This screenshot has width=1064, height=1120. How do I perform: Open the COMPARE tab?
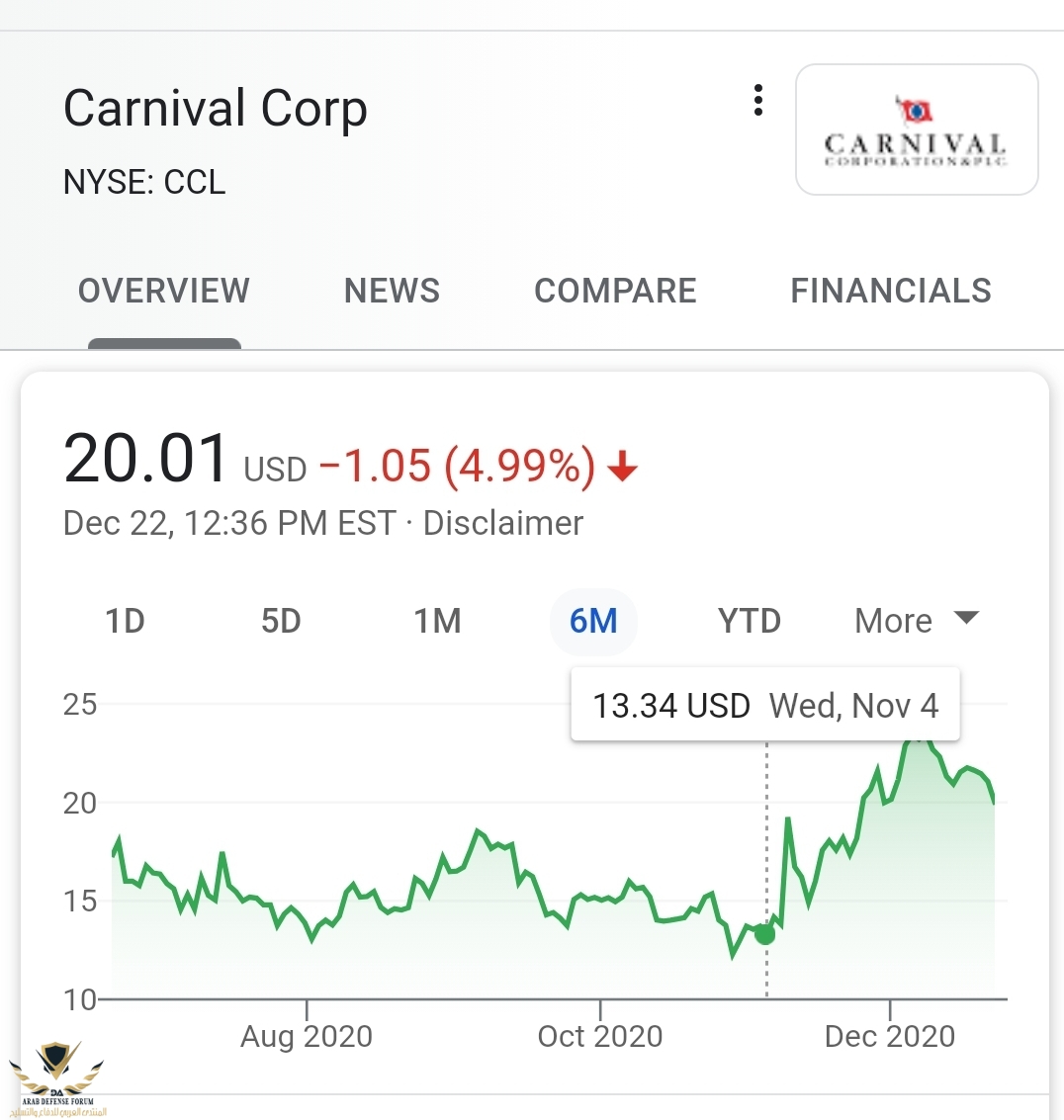coord(615,291)
